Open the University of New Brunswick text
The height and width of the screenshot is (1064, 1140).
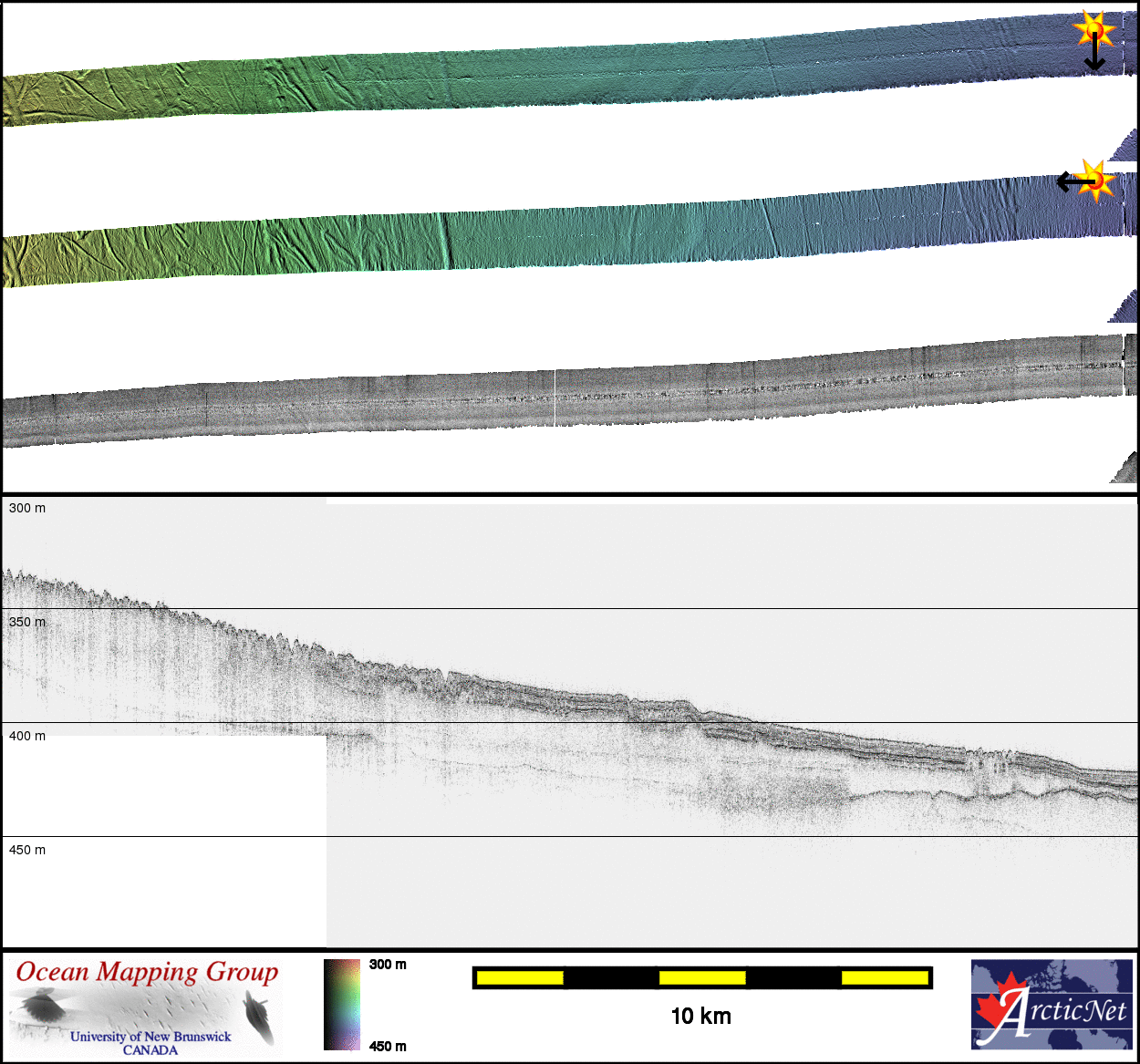150,1037
